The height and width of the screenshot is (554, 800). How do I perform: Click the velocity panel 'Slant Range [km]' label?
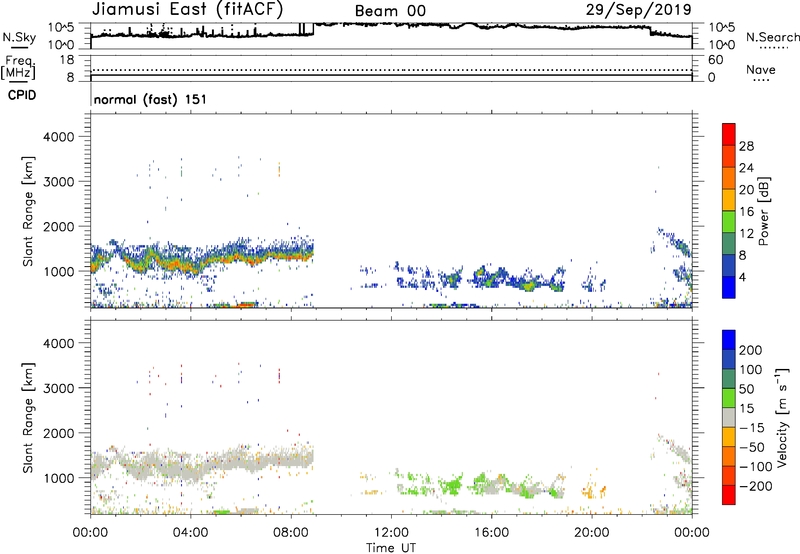28,418
